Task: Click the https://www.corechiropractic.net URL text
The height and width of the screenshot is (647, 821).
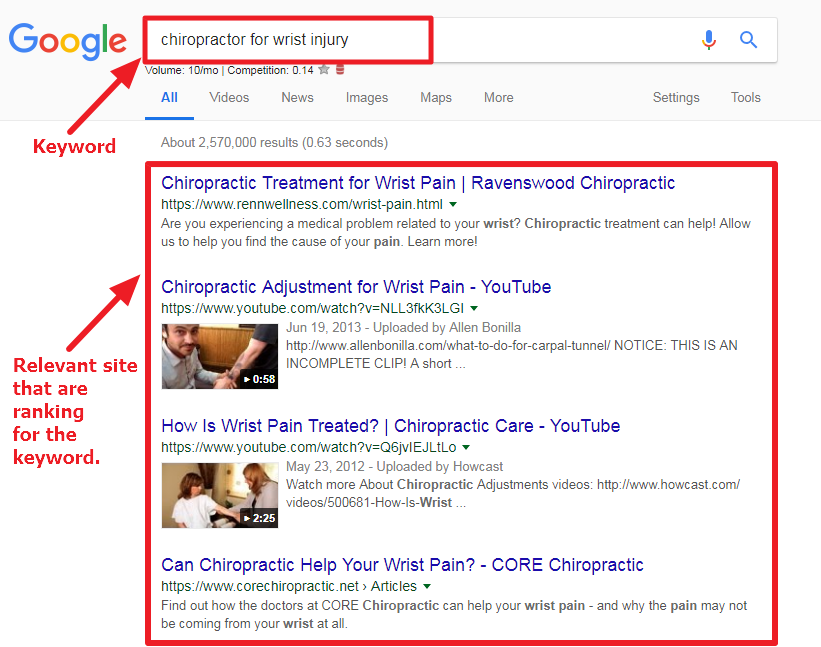Action: 260,586
